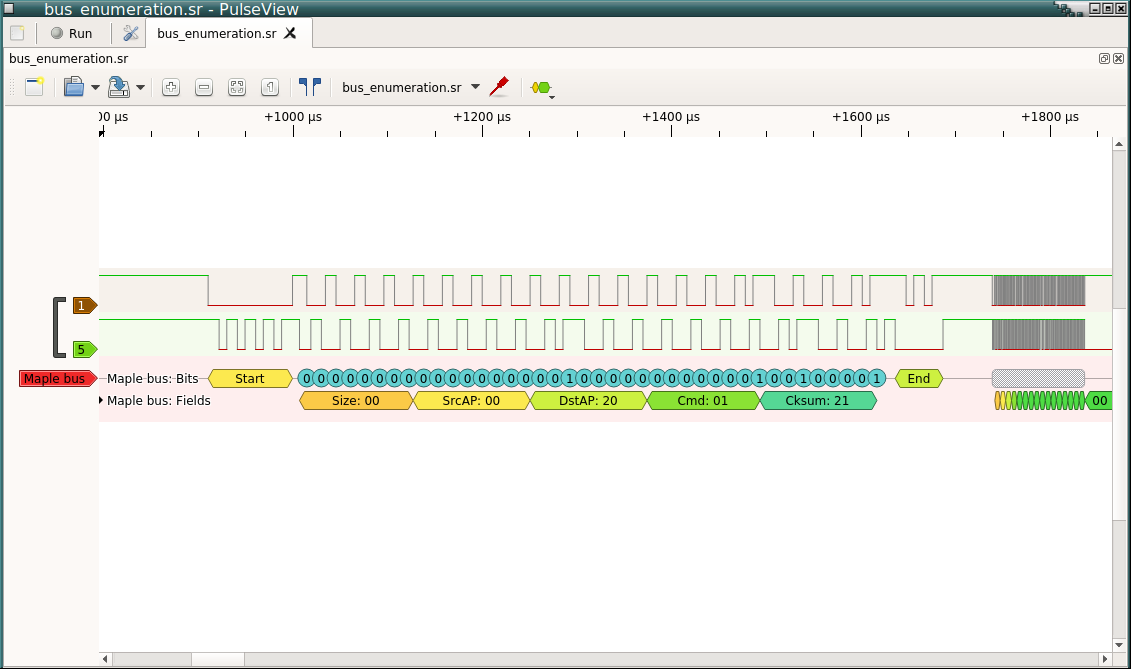Viewport: 1131px width, 669px height.
Task: Select the channel 5 label
Action: pyautogui.click(x=84, y=349)
